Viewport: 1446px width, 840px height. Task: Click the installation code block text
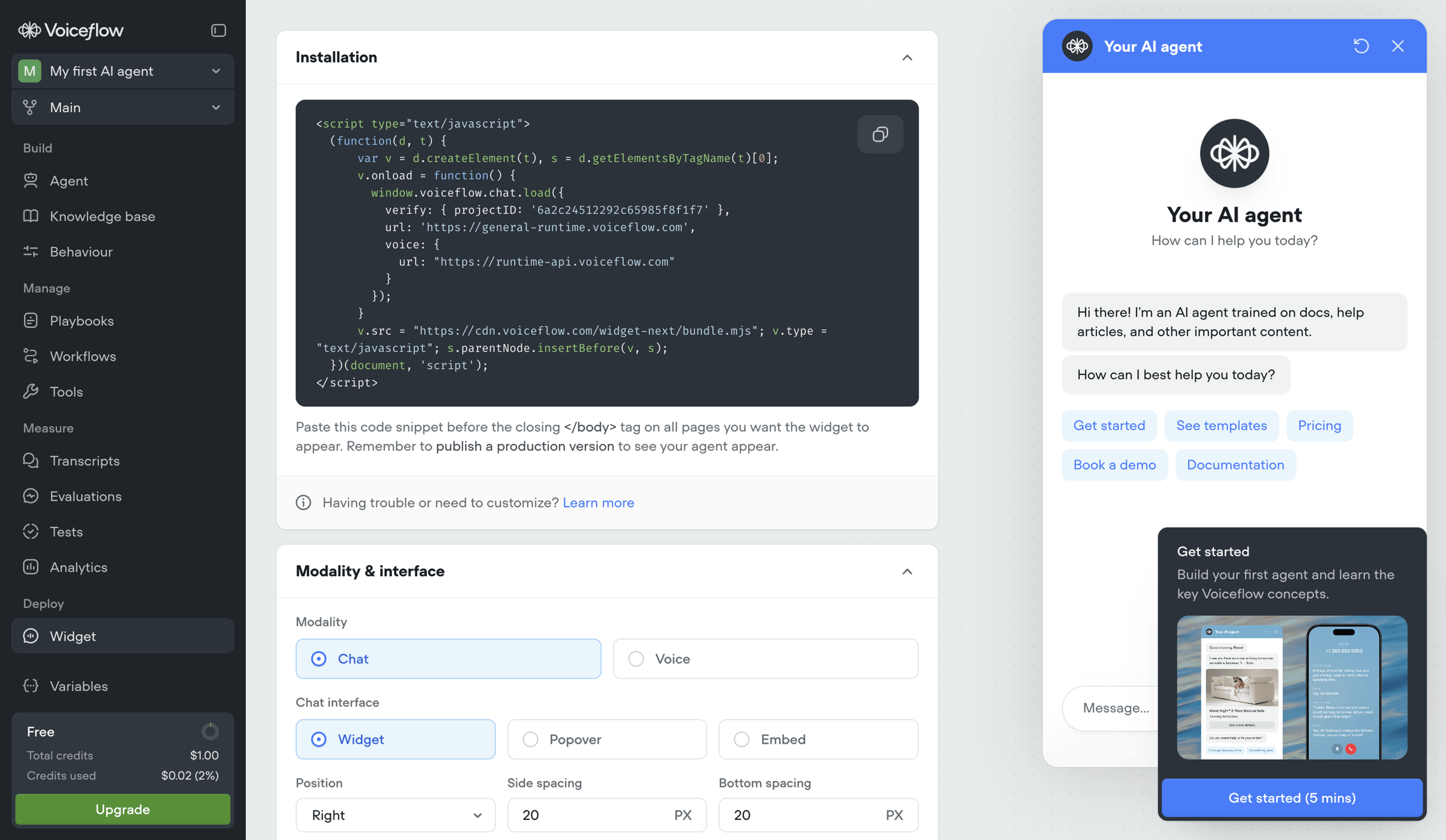[x=607, y=253]
